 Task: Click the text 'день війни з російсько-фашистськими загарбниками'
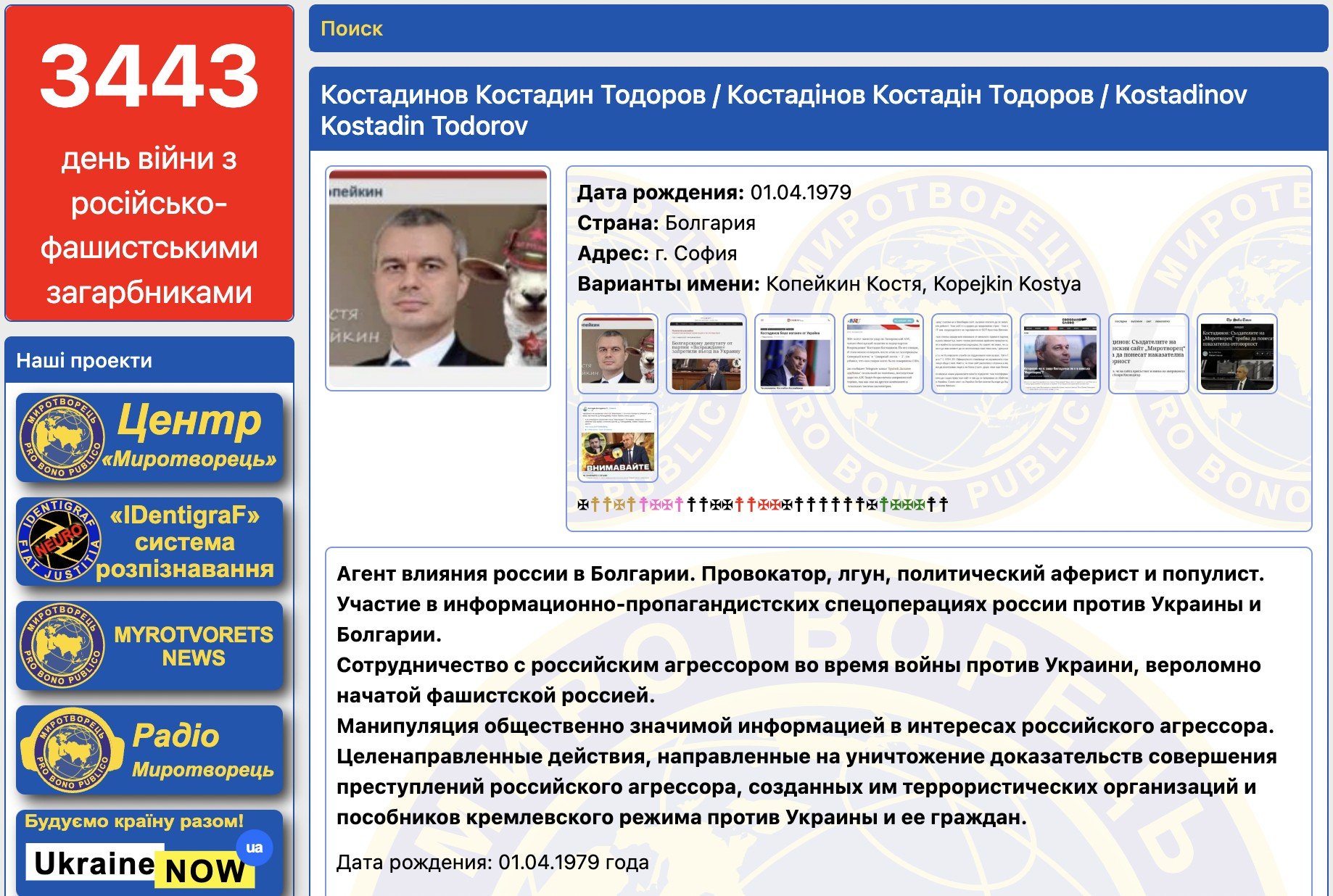pyautogui.click(x=149, y=225)
